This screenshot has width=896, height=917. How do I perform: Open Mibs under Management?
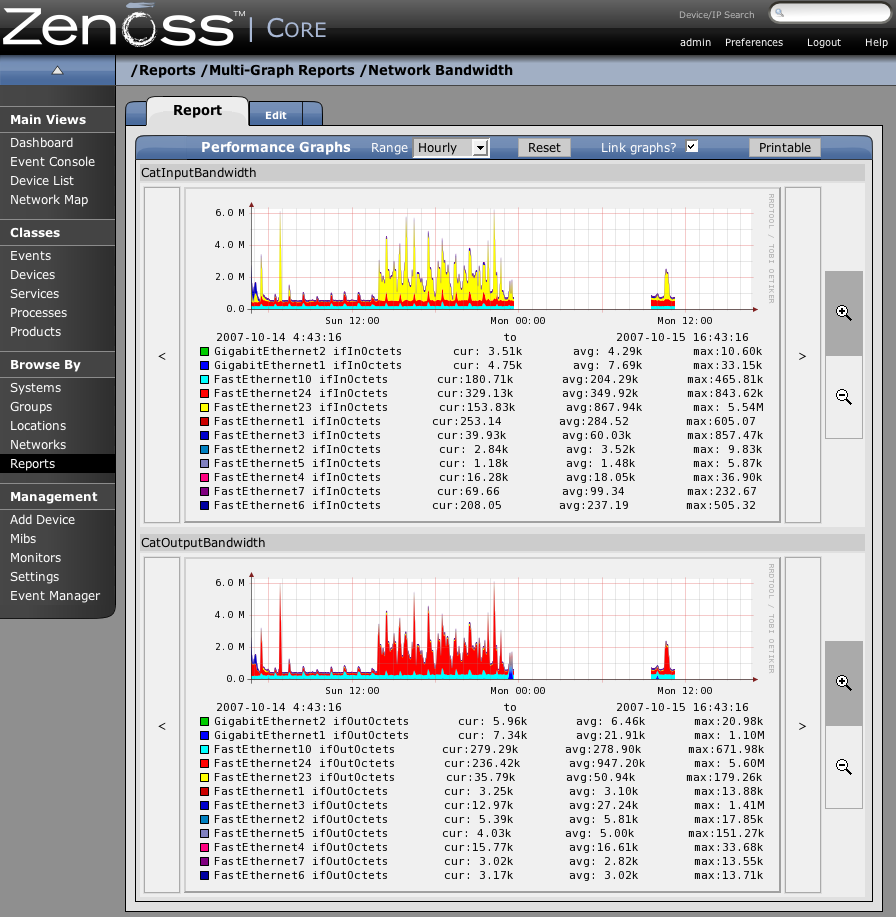click(x=23, y=539)
